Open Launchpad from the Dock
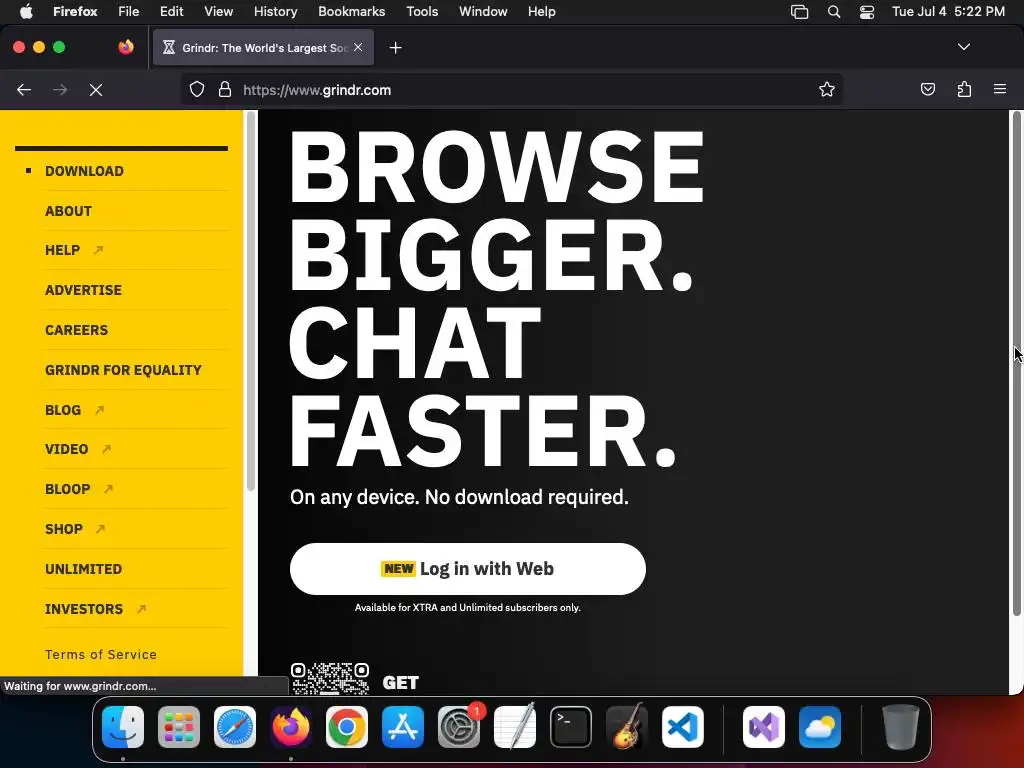The image size is (1024, 768). pyautogui.click(x=179, y=727)
